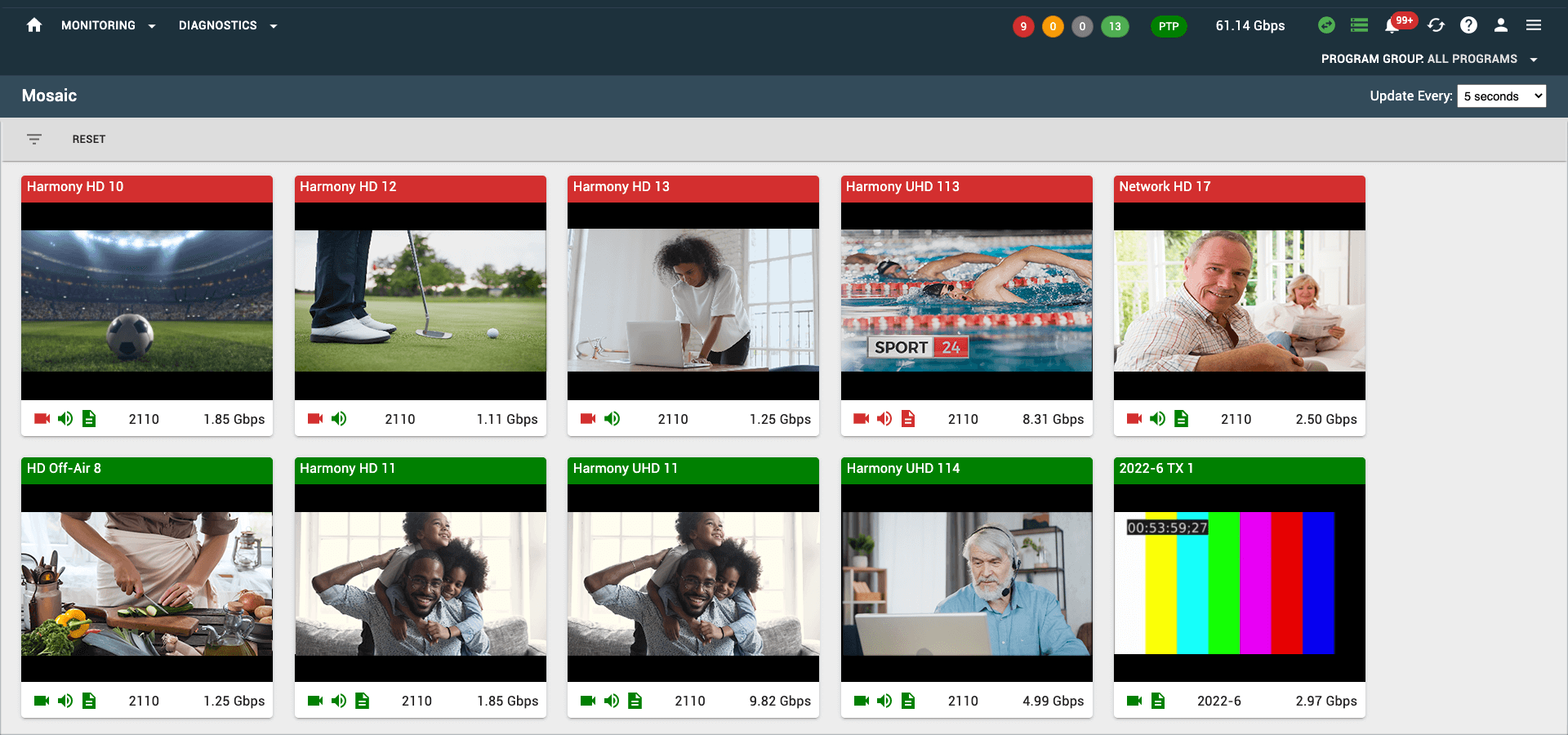
Task: Expand the DIAGNOSTICS dropdown arrow
Action: click(x=274, y=26)
